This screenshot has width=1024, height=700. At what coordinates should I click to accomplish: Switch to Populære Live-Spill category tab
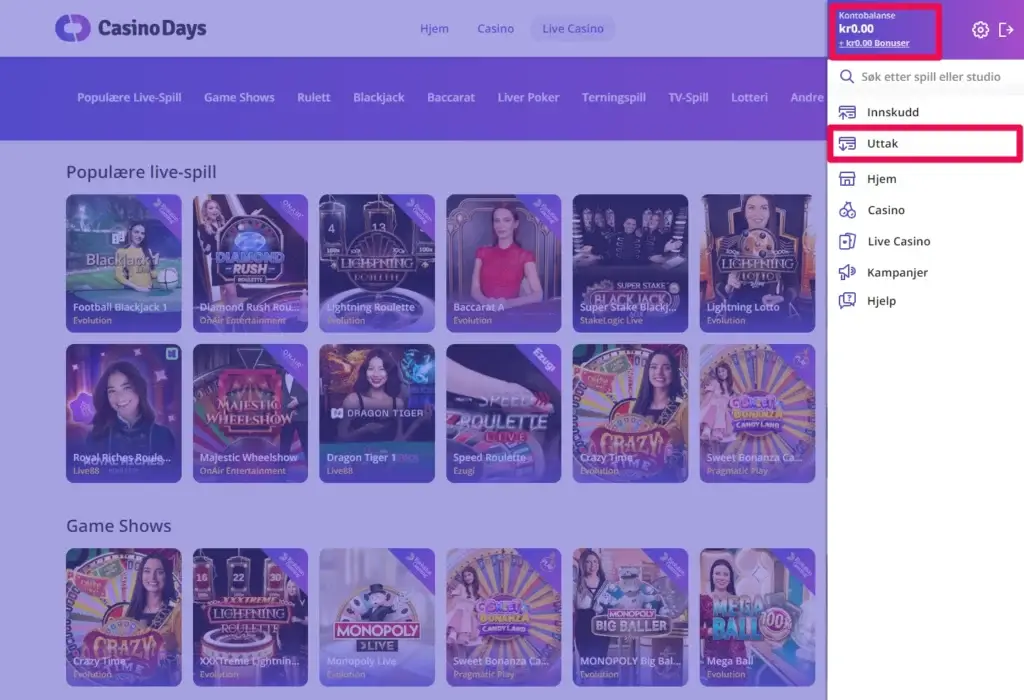coord(129,97)
